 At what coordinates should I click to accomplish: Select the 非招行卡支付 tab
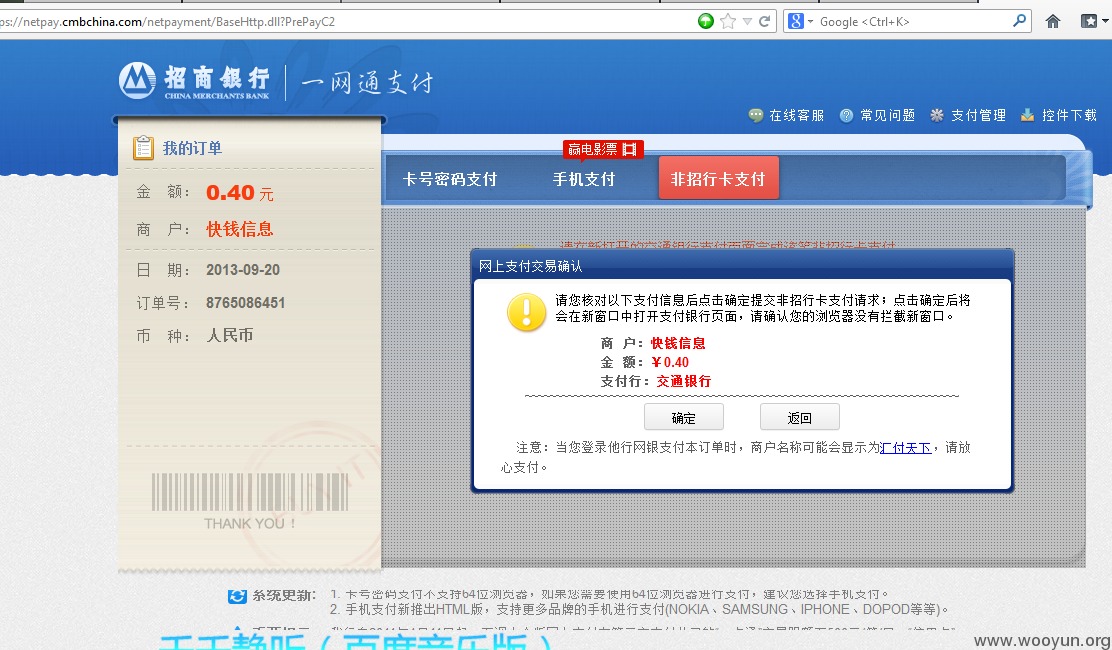tap(718, 179)
